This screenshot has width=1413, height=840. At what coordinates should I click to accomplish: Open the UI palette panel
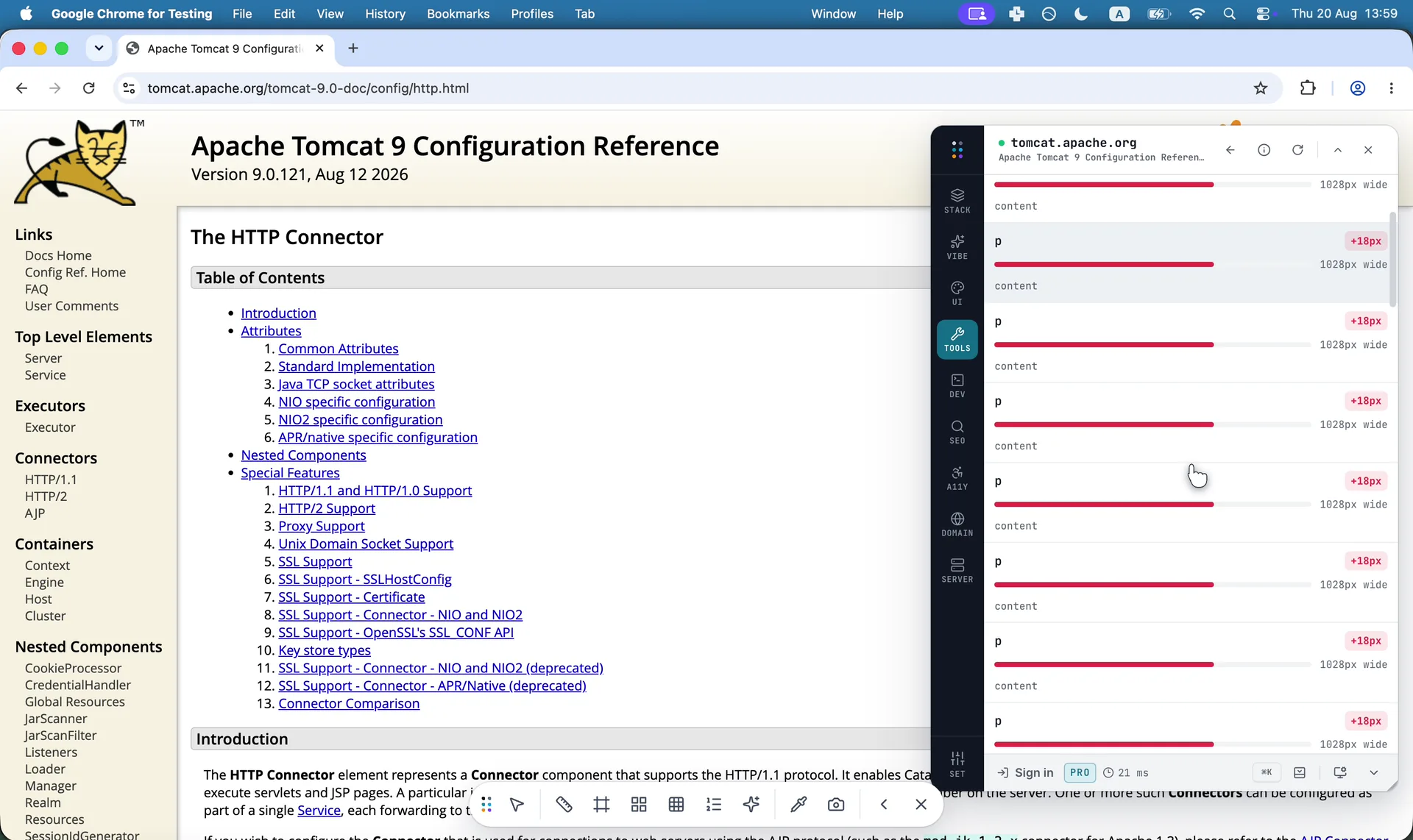point(957,293)
